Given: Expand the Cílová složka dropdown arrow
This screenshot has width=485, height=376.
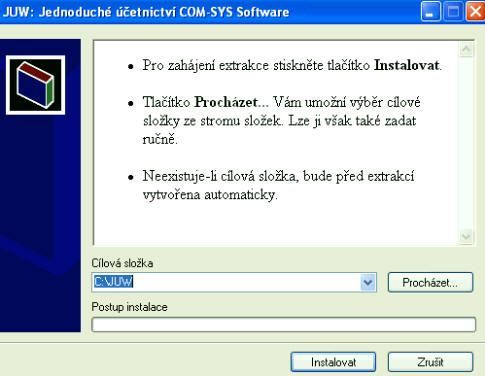Looking at the screenshot, I should click(x=368, y=283).
